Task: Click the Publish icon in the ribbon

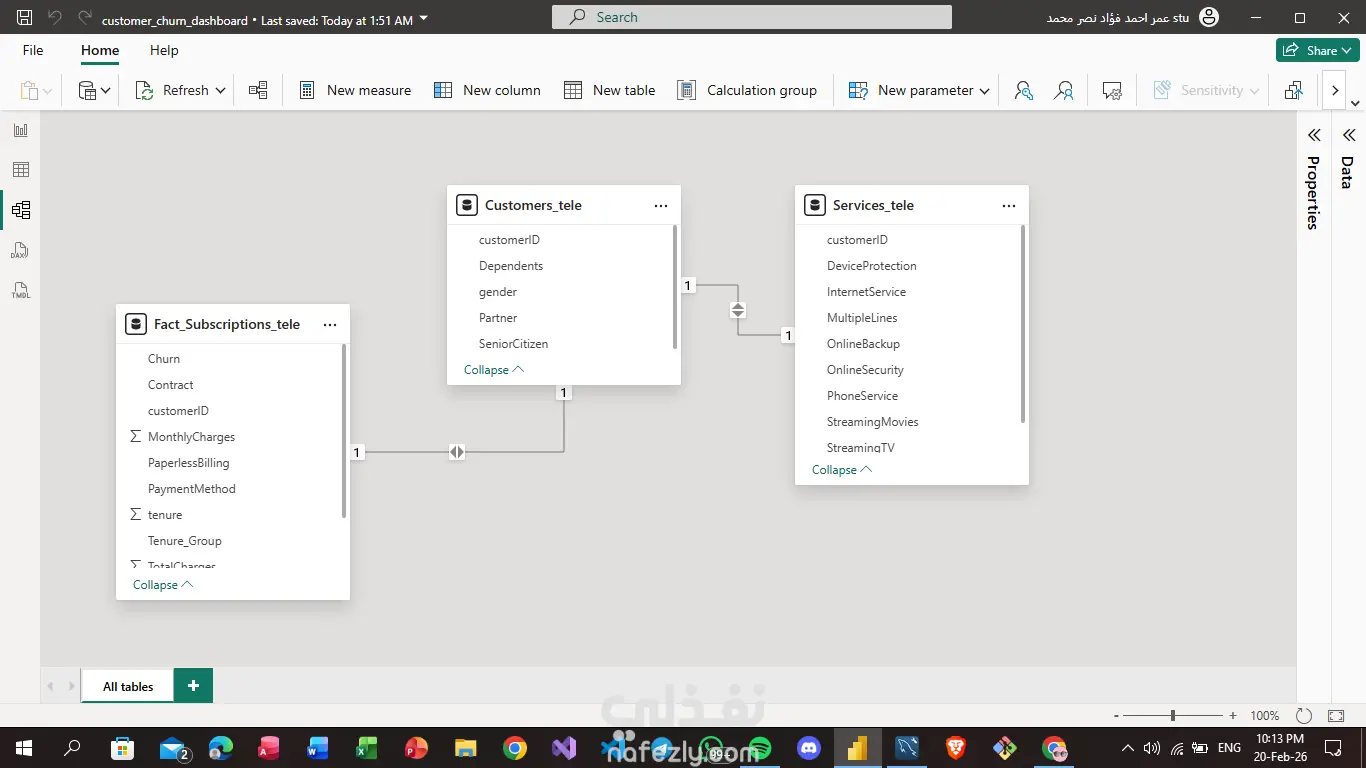Action: click(x=1294, y=90)
